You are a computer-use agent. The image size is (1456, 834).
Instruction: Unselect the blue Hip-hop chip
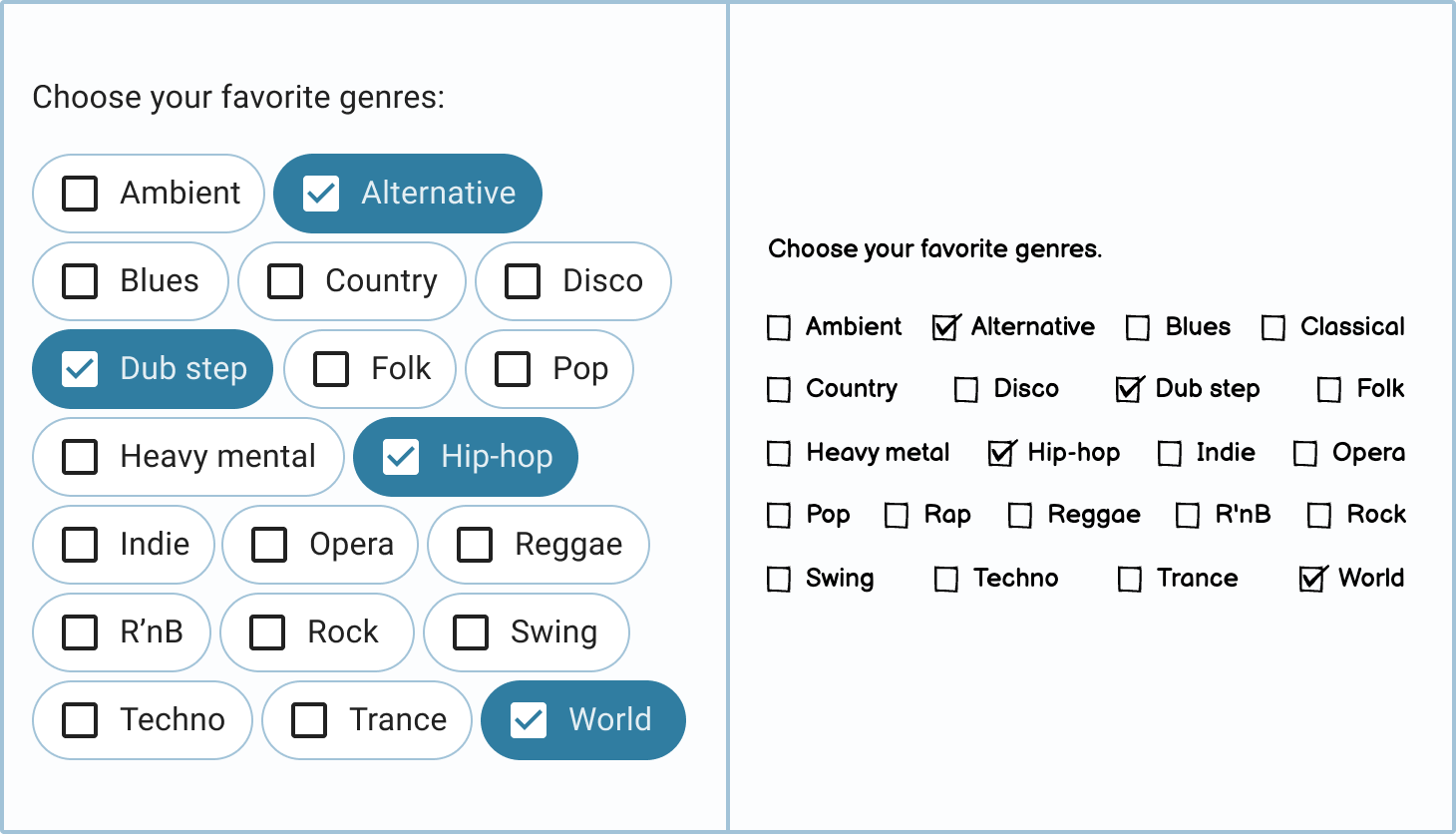point(466,457)
